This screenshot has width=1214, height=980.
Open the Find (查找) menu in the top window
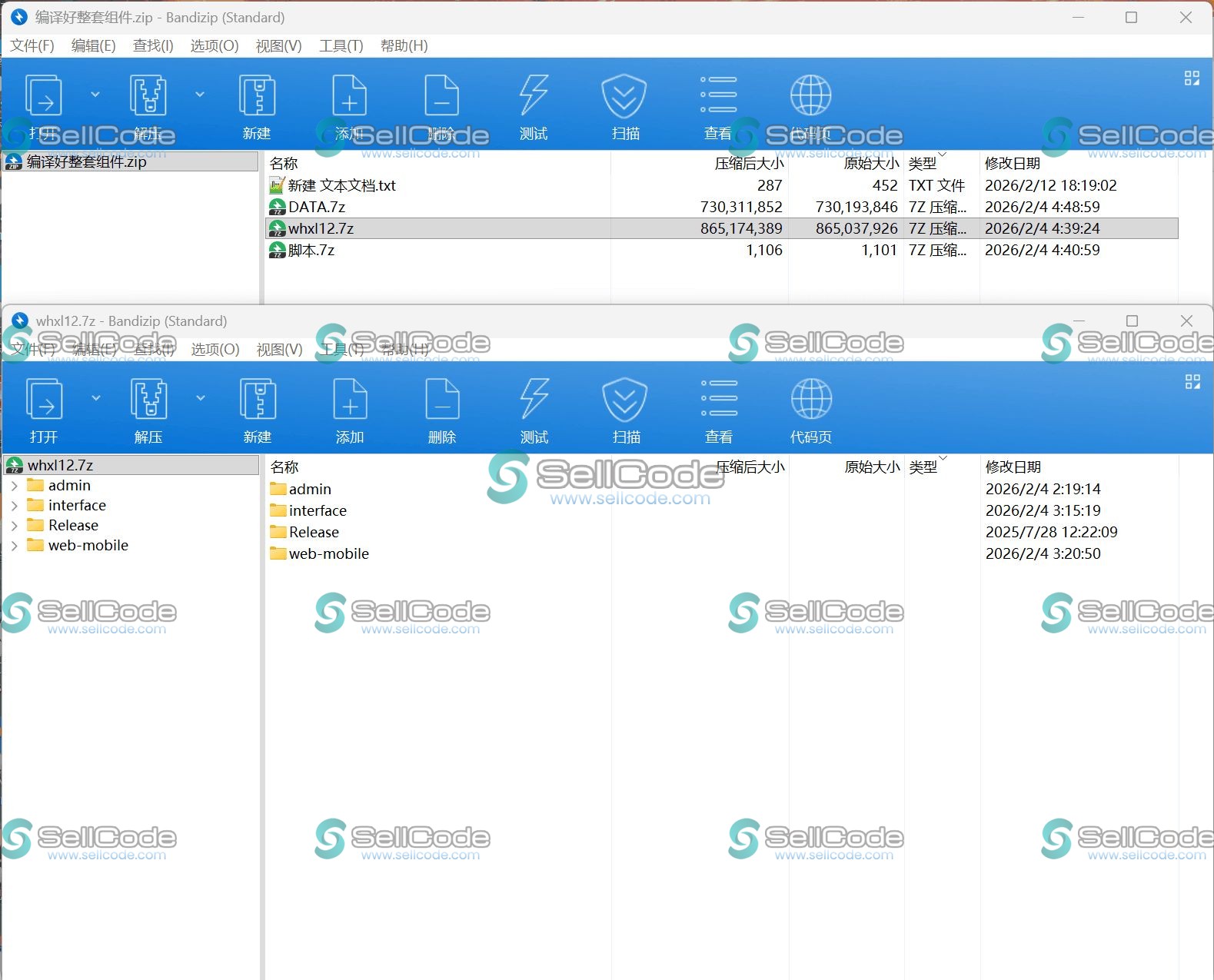coord(153,46)
